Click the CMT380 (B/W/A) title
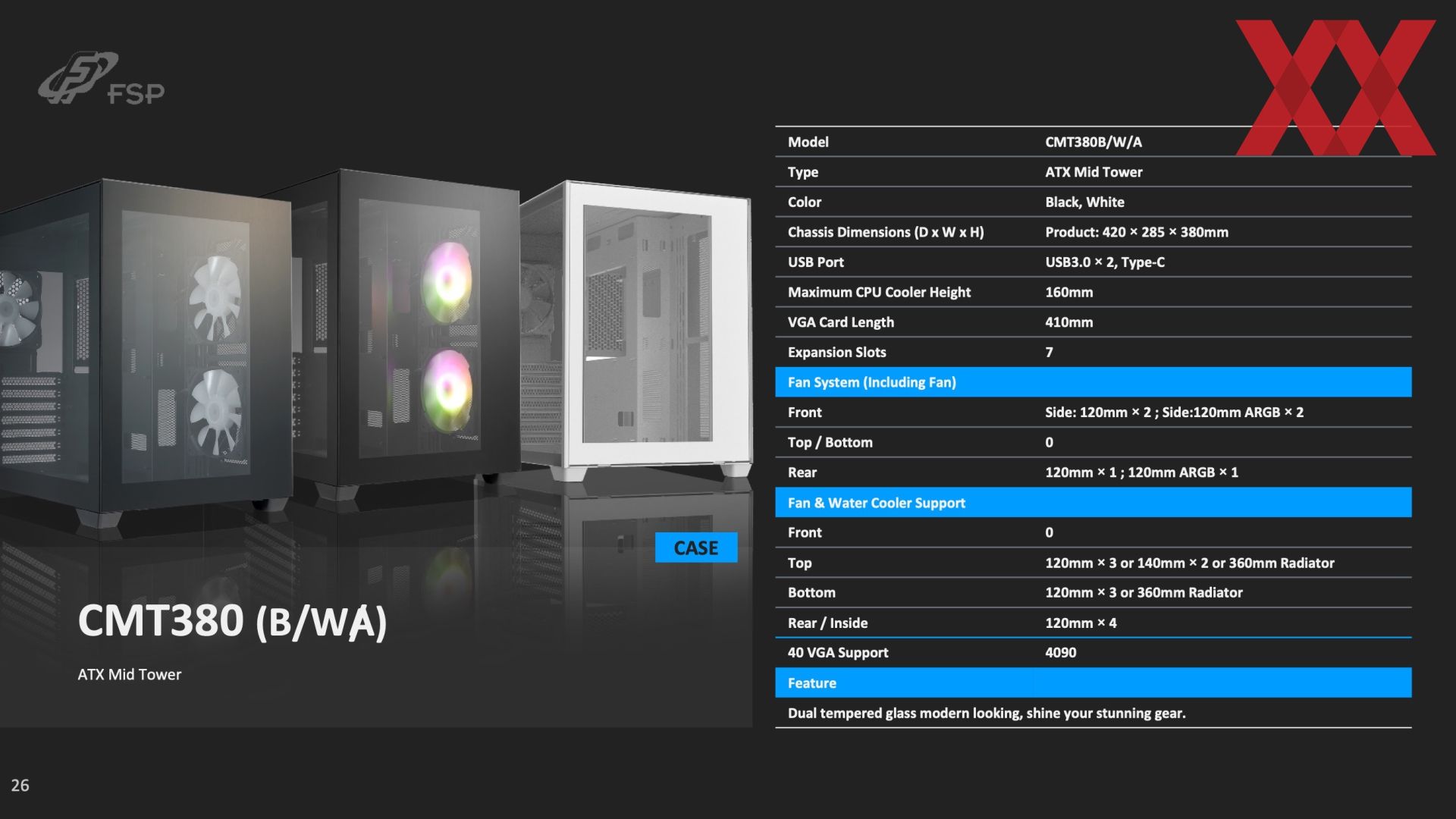 pos(233,621)
